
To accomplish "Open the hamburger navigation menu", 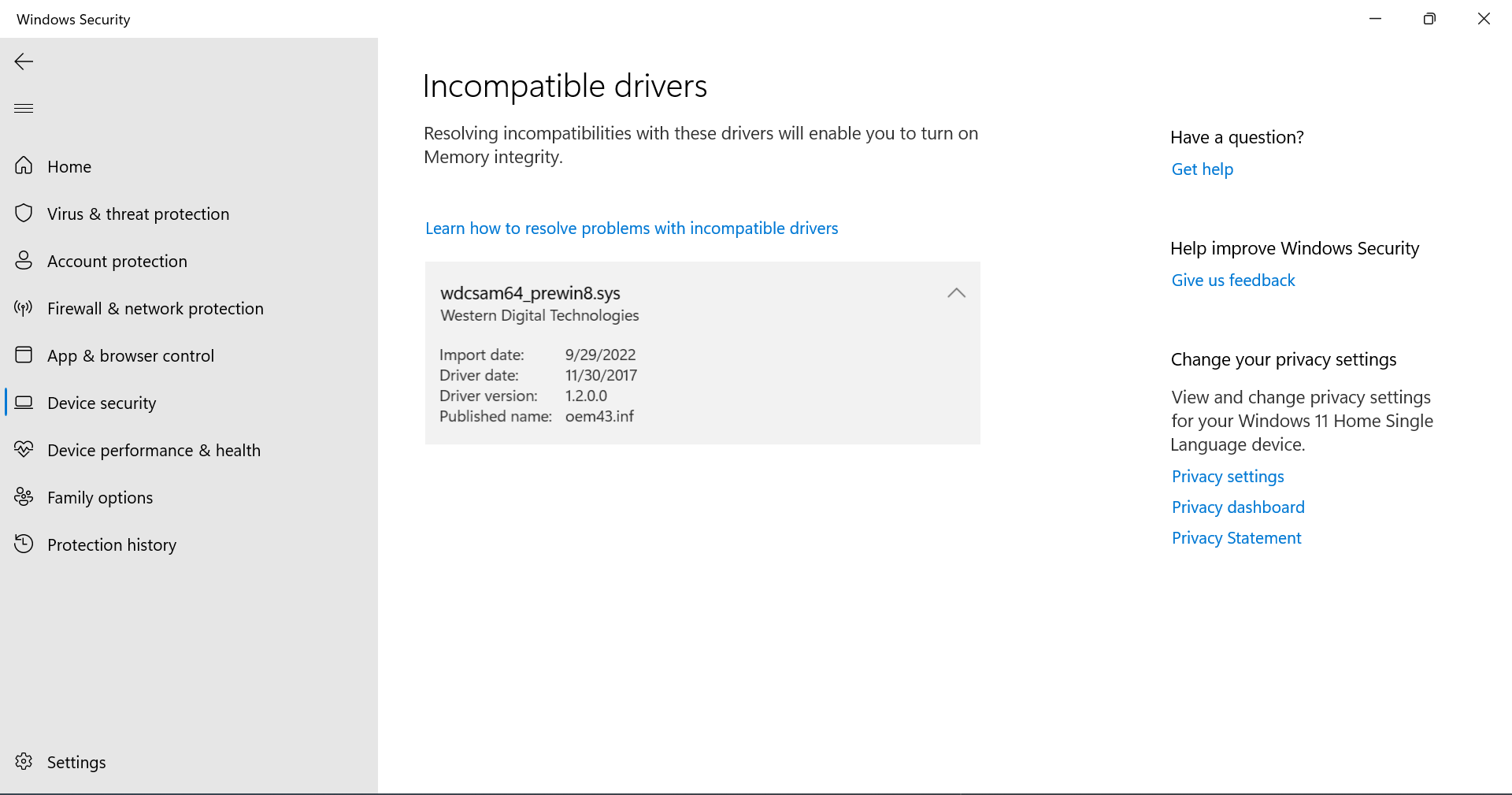I will pos(23,108).
